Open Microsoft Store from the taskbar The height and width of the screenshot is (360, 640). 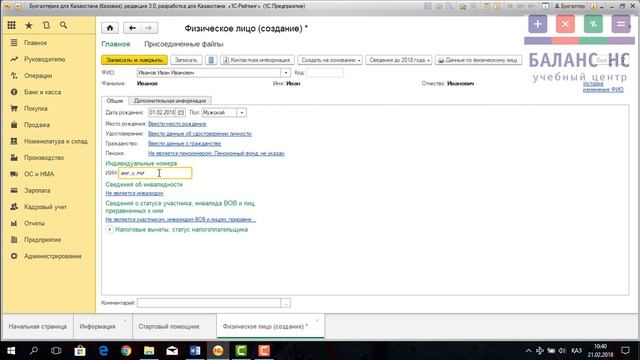coord(80,351)
